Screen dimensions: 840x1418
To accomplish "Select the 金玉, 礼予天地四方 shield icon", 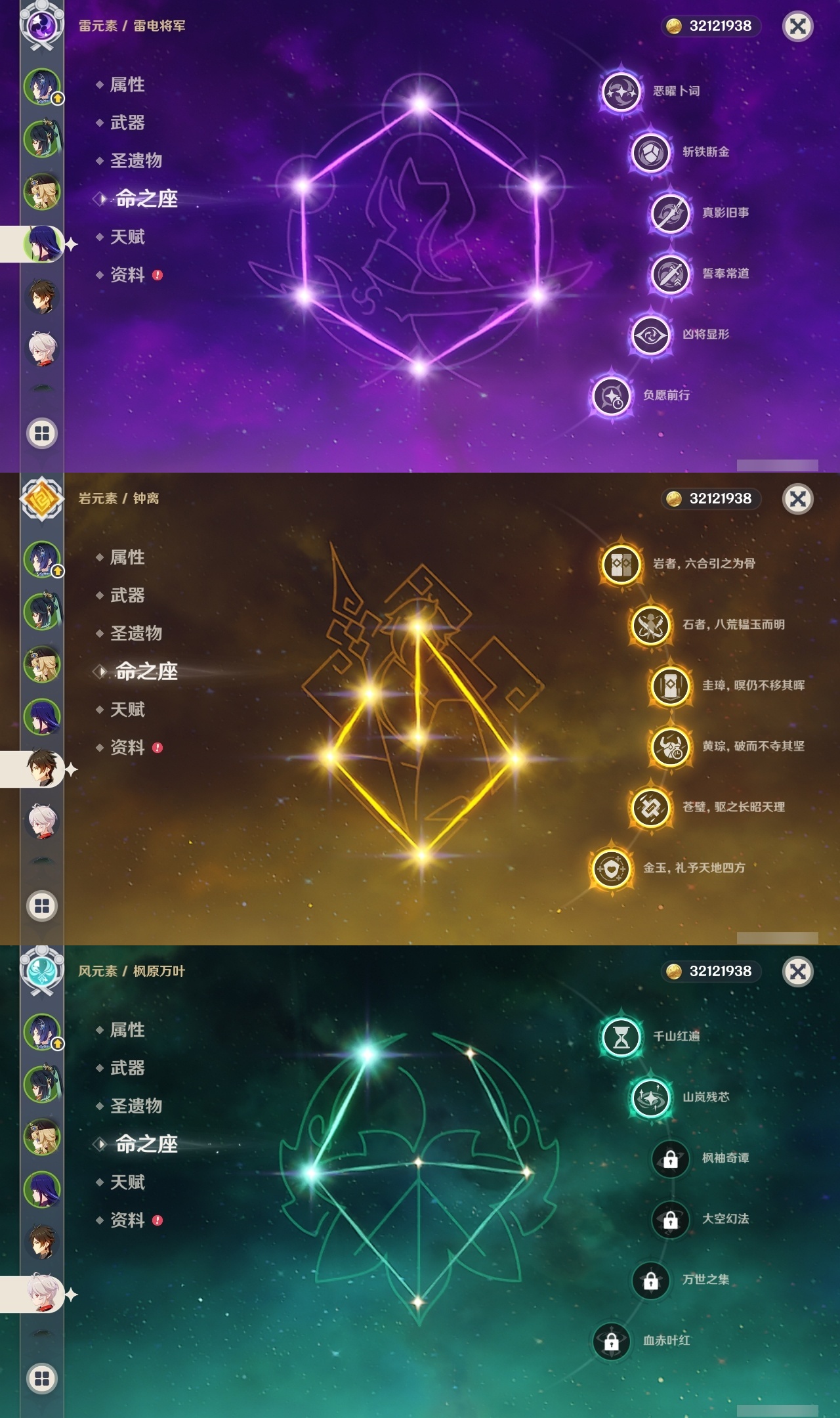I will 611,869.
